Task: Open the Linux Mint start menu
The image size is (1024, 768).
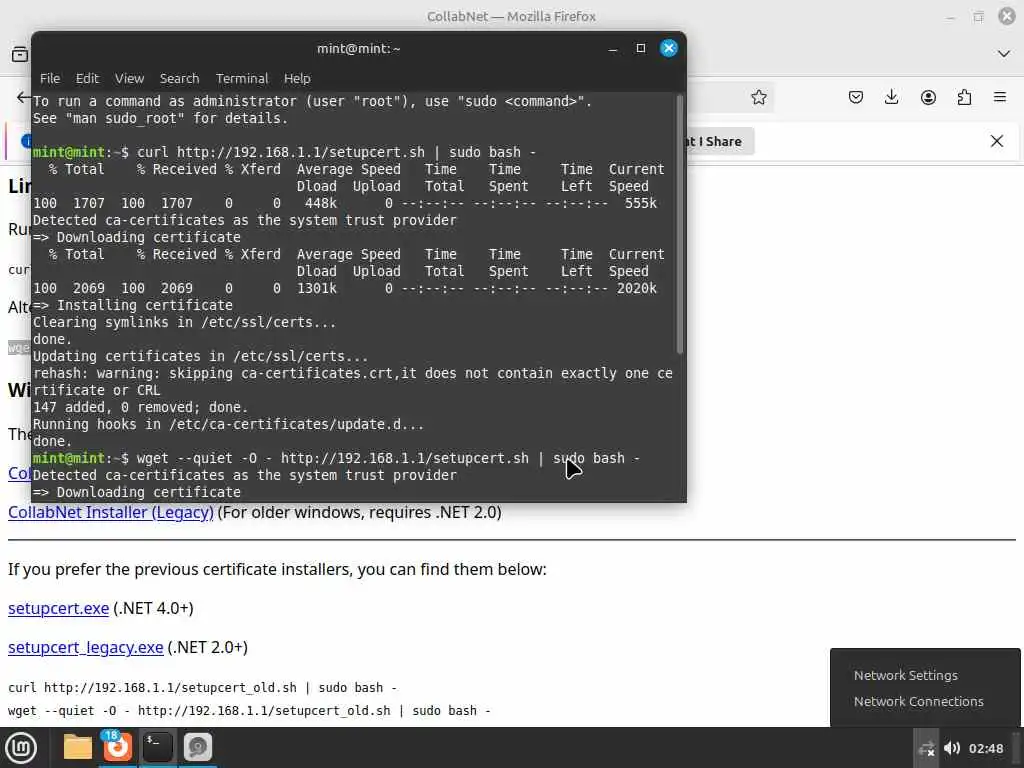Action: tap(21, 748)
